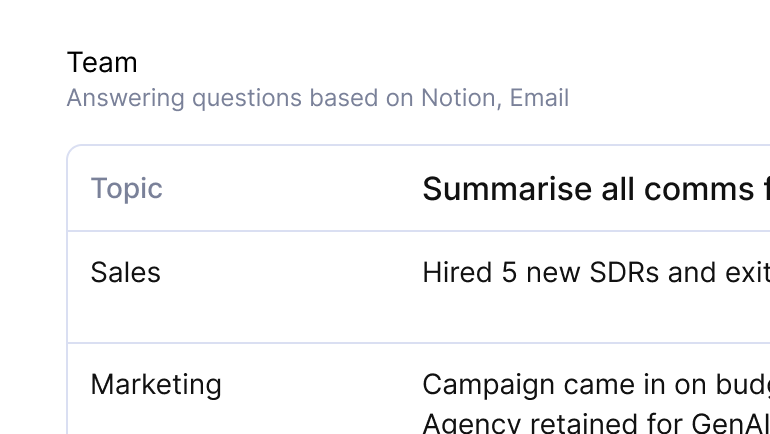This screenshot has height=434, width=770.
Task: Click the word Email in the subtitle
Action: [x=539, y=98]
